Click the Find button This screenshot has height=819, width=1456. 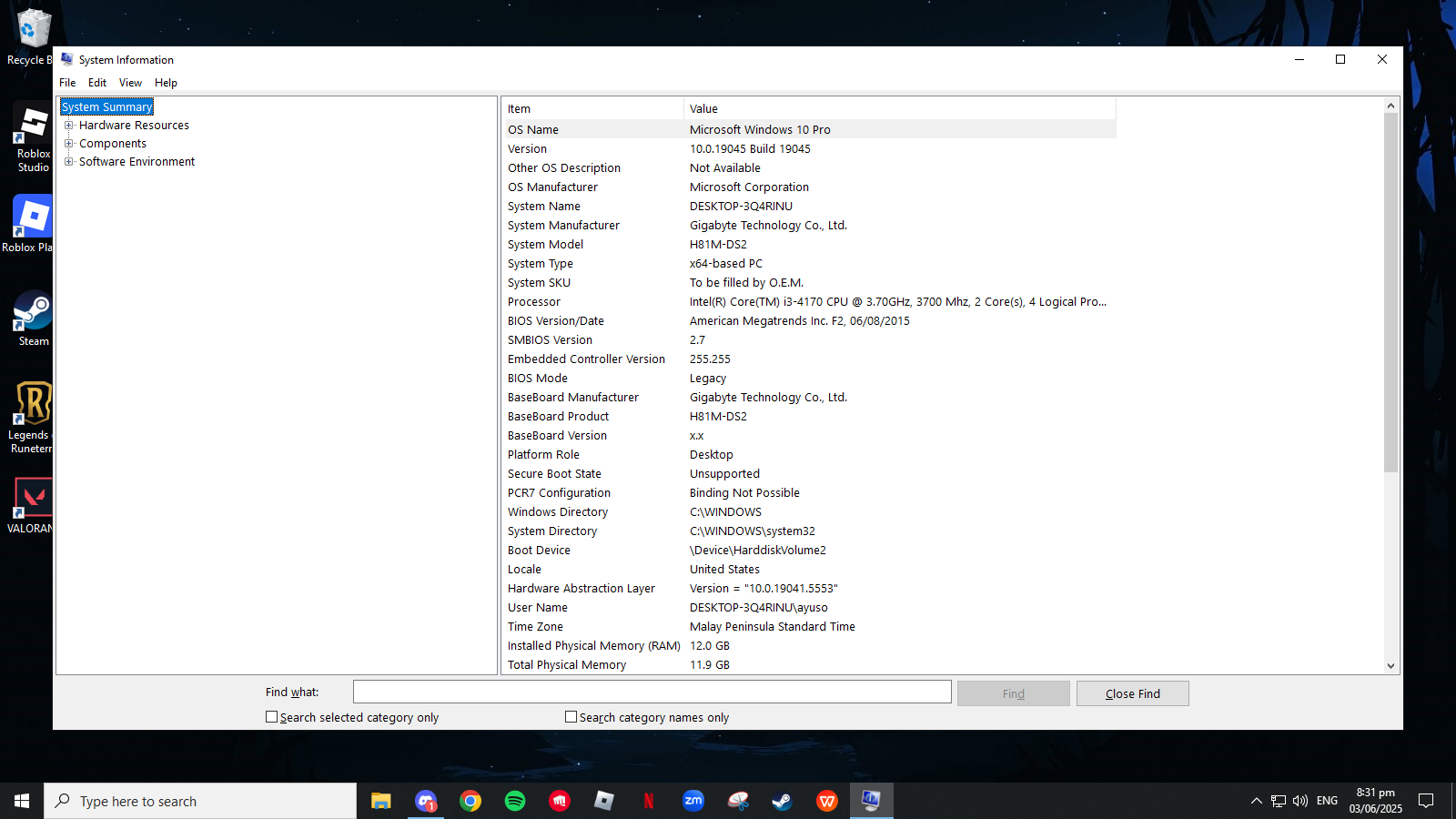click(1013, 693)
